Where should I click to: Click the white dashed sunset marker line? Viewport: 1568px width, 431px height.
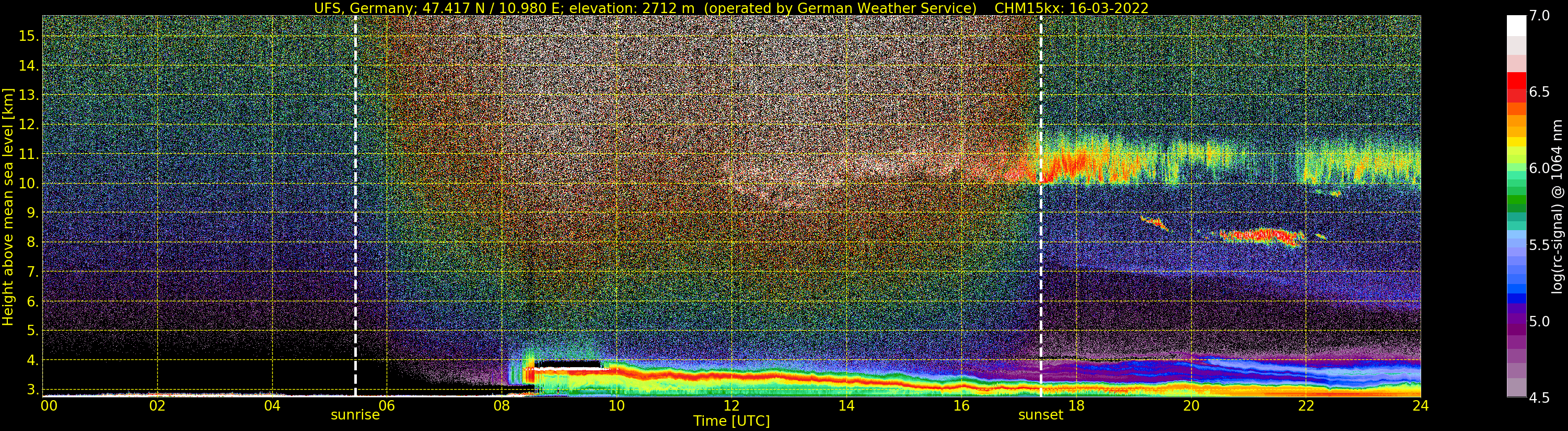tap(1041, 206)
